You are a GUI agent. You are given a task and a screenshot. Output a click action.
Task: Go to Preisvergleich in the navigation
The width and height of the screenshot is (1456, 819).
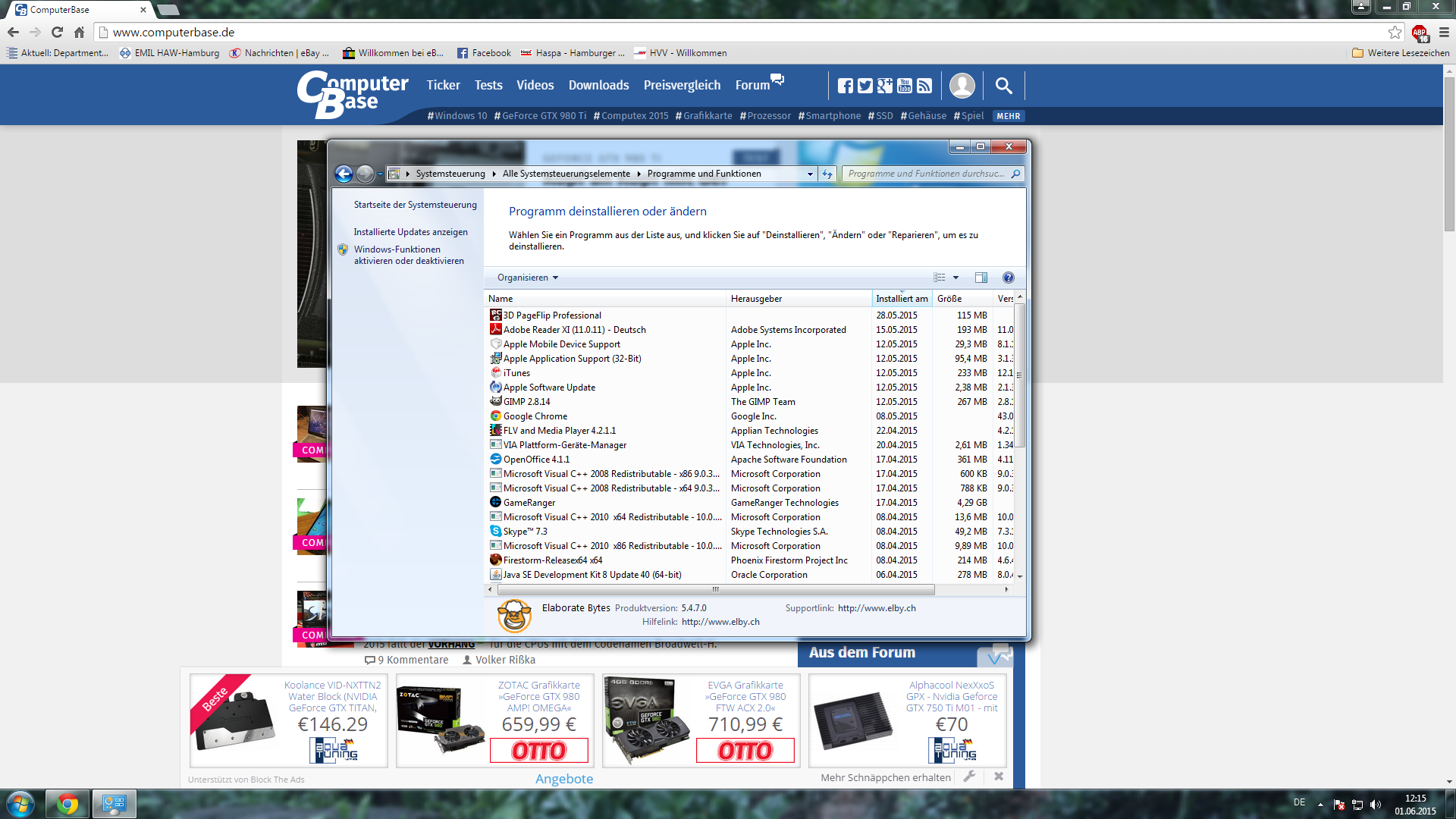tap(682, 85)
